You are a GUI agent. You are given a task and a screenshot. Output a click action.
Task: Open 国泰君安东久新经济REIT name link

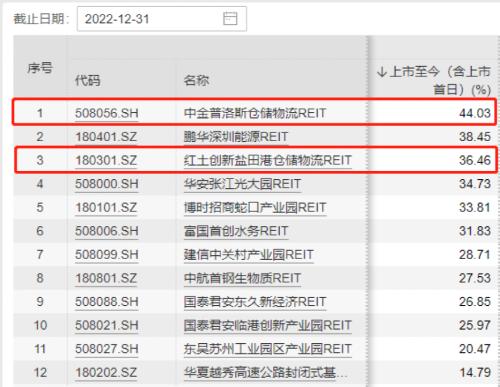pos(255,302)
